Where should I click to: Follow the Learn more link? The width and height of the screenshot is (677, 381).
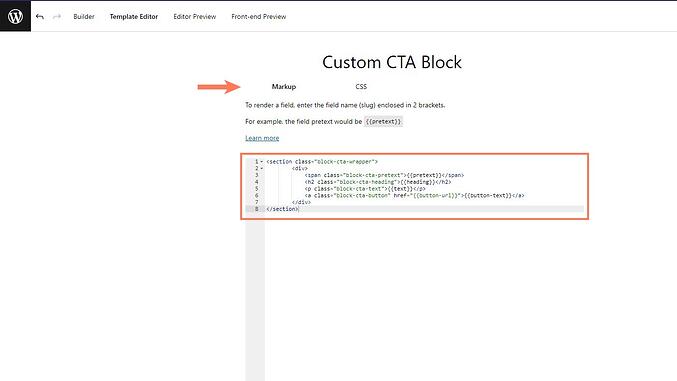[x=262, y=138]
